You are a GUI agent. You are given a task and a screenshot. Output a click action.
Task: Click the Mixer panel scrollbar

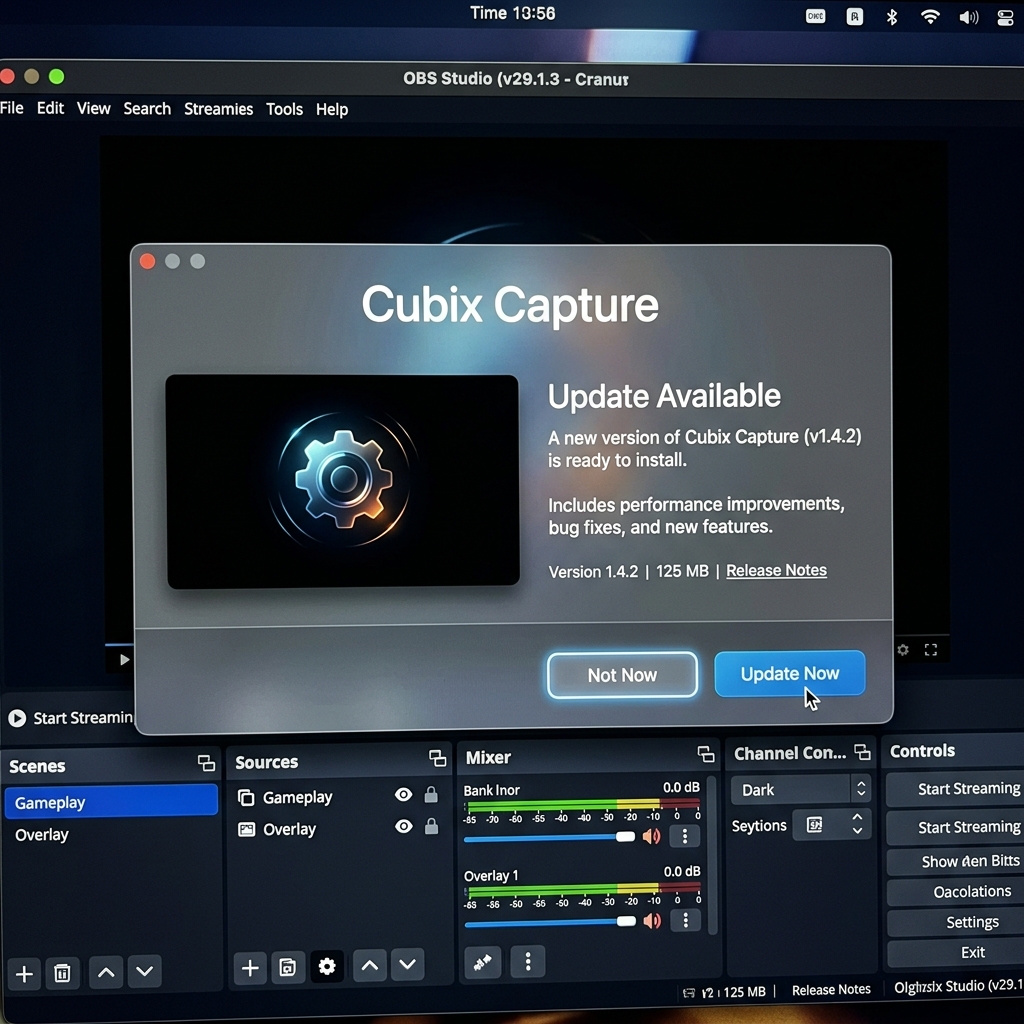[x=712, y=855]
